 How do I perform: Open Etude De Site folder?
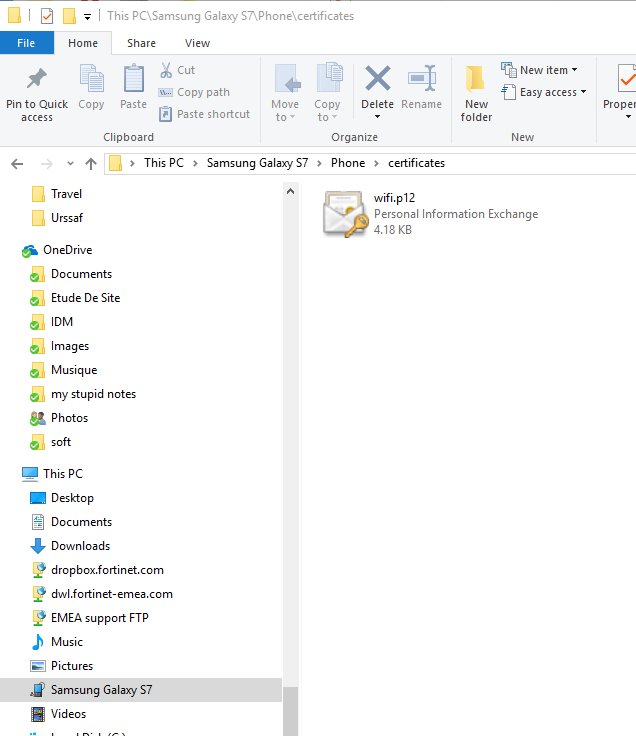tap(85, 298)
